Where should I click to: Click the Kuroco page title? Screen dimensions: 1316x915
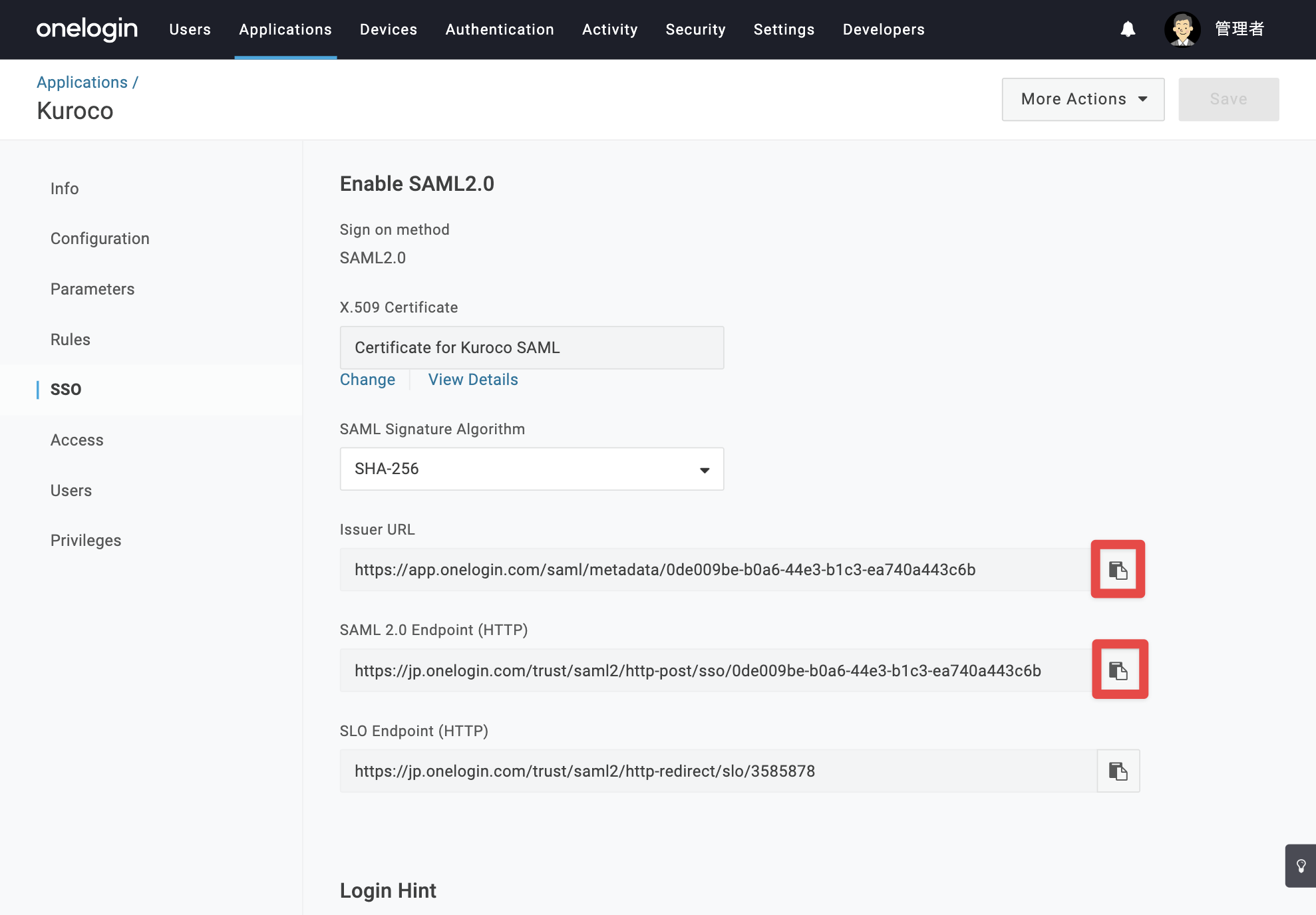75,111
